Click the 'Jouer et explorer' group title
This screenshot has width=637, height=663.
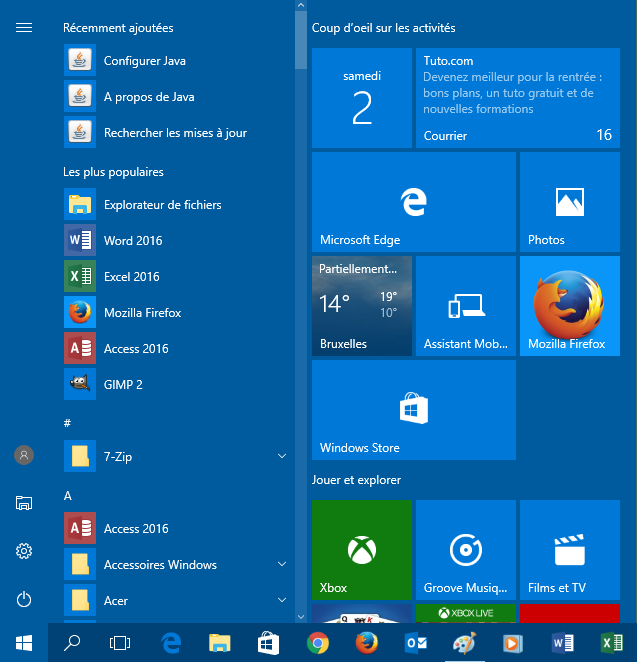tap(356, 480)
